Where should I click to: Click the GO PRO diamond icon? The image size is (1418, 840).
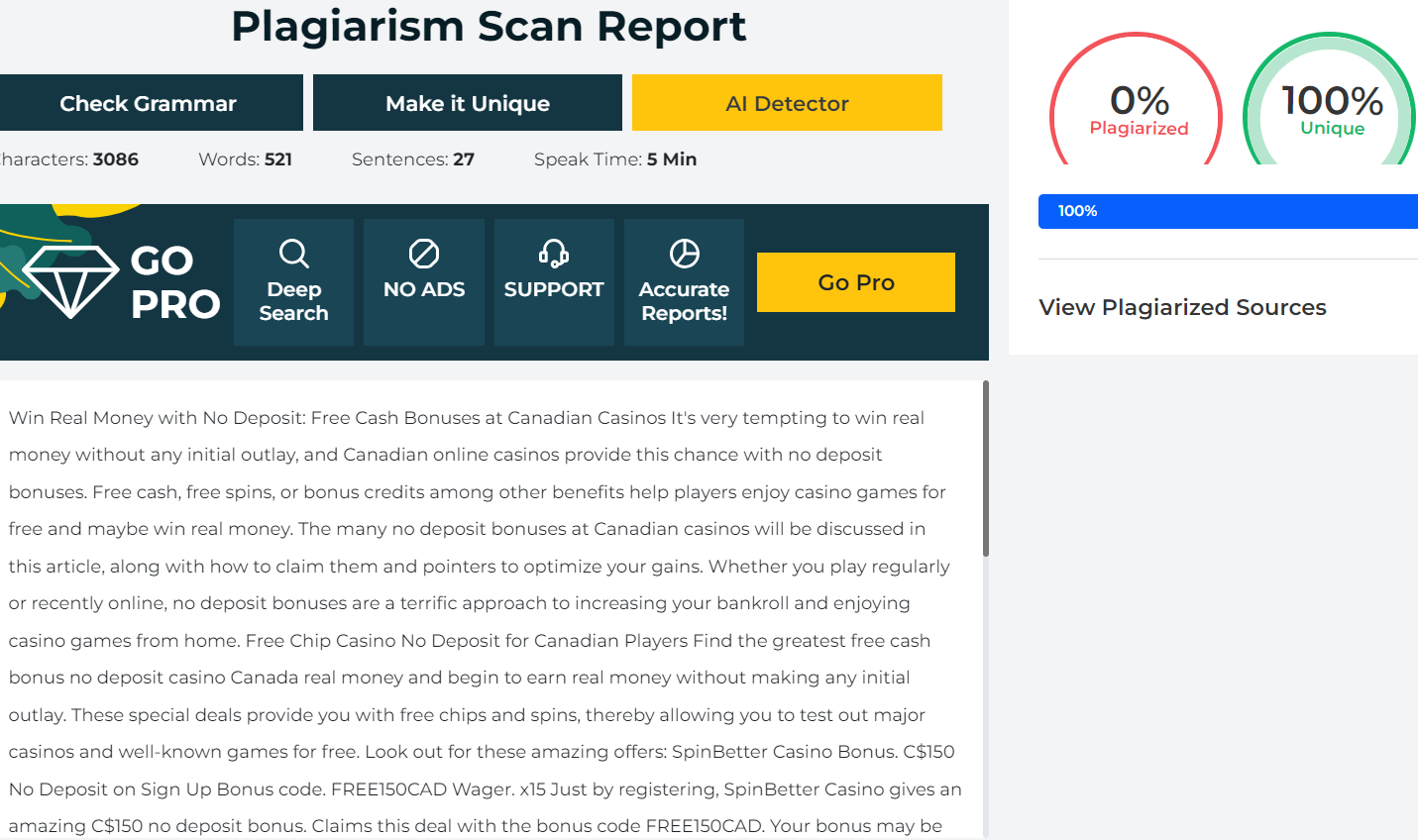tap(71, 281)
